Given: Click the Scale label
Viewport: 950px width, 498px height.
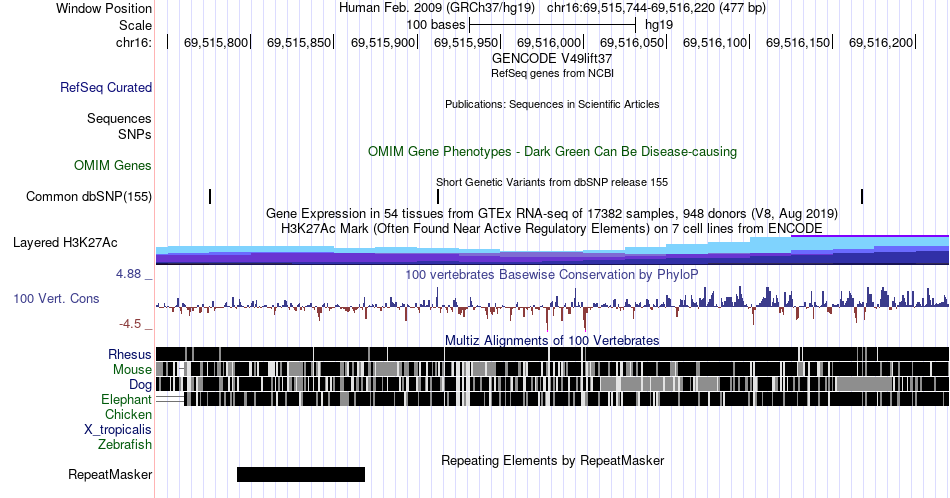Looking at the screenshot, I should (x=135, y=25).
